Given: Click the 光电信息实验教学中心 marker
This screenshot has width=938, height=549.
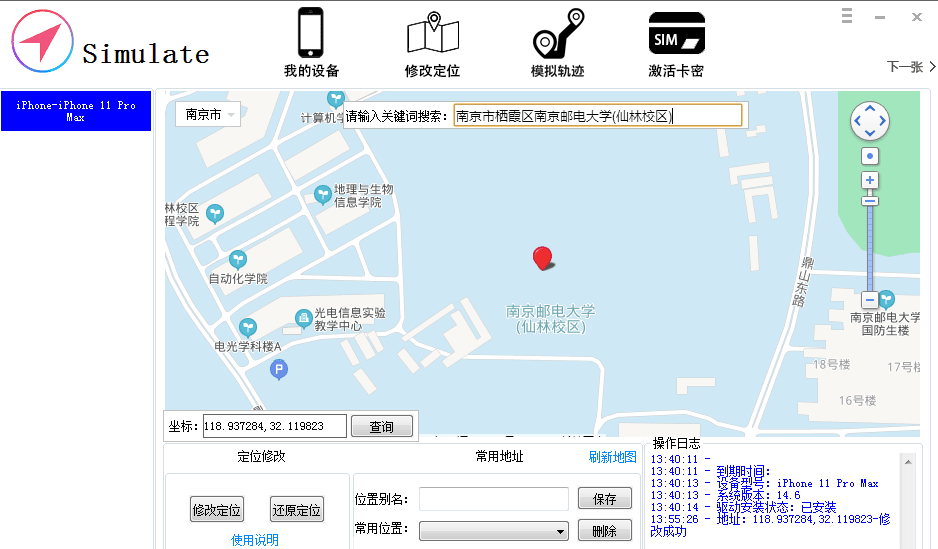Looking at the screenshot, I should (x=304, y=319).
